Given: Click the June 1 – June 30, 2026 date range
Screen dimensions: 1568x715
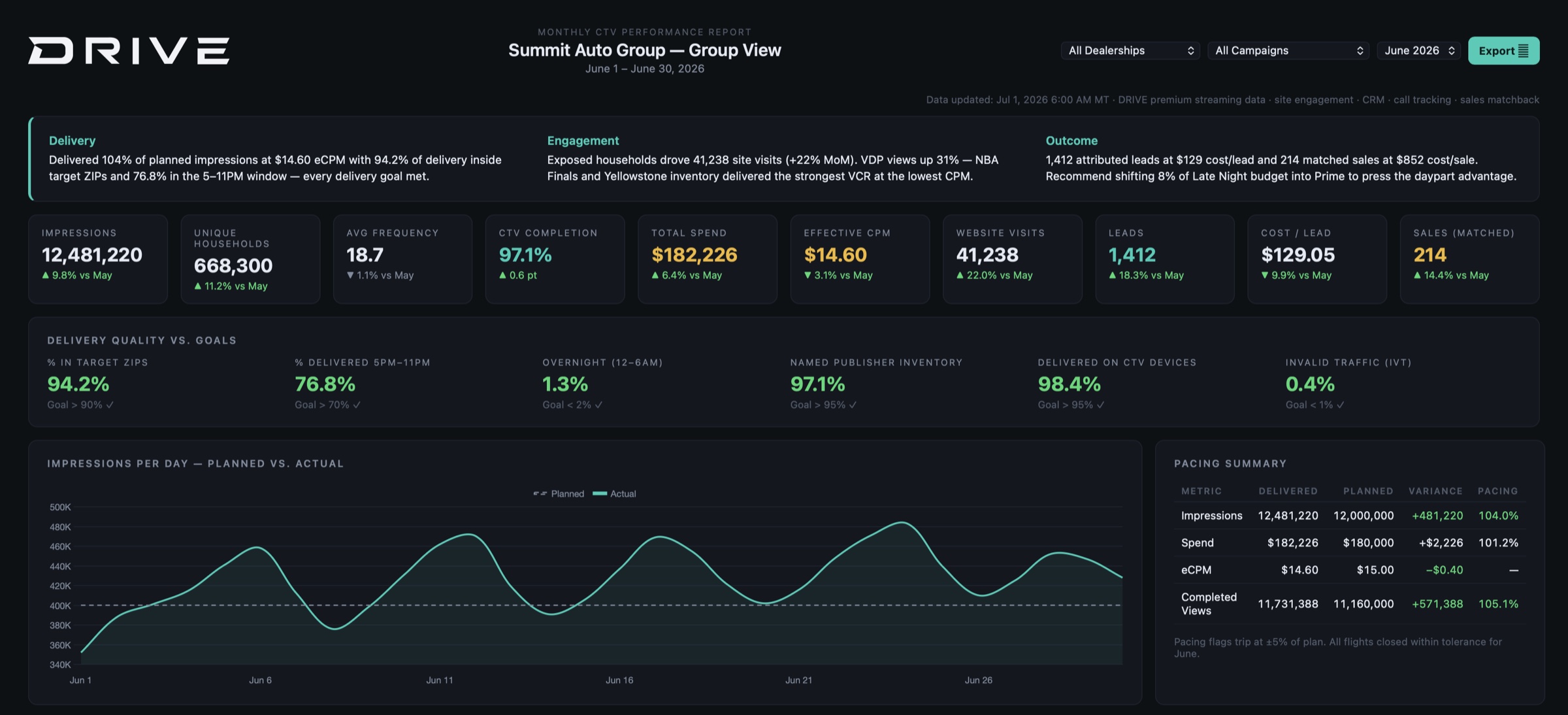Looking at the screenshot, I should point(645,69).
